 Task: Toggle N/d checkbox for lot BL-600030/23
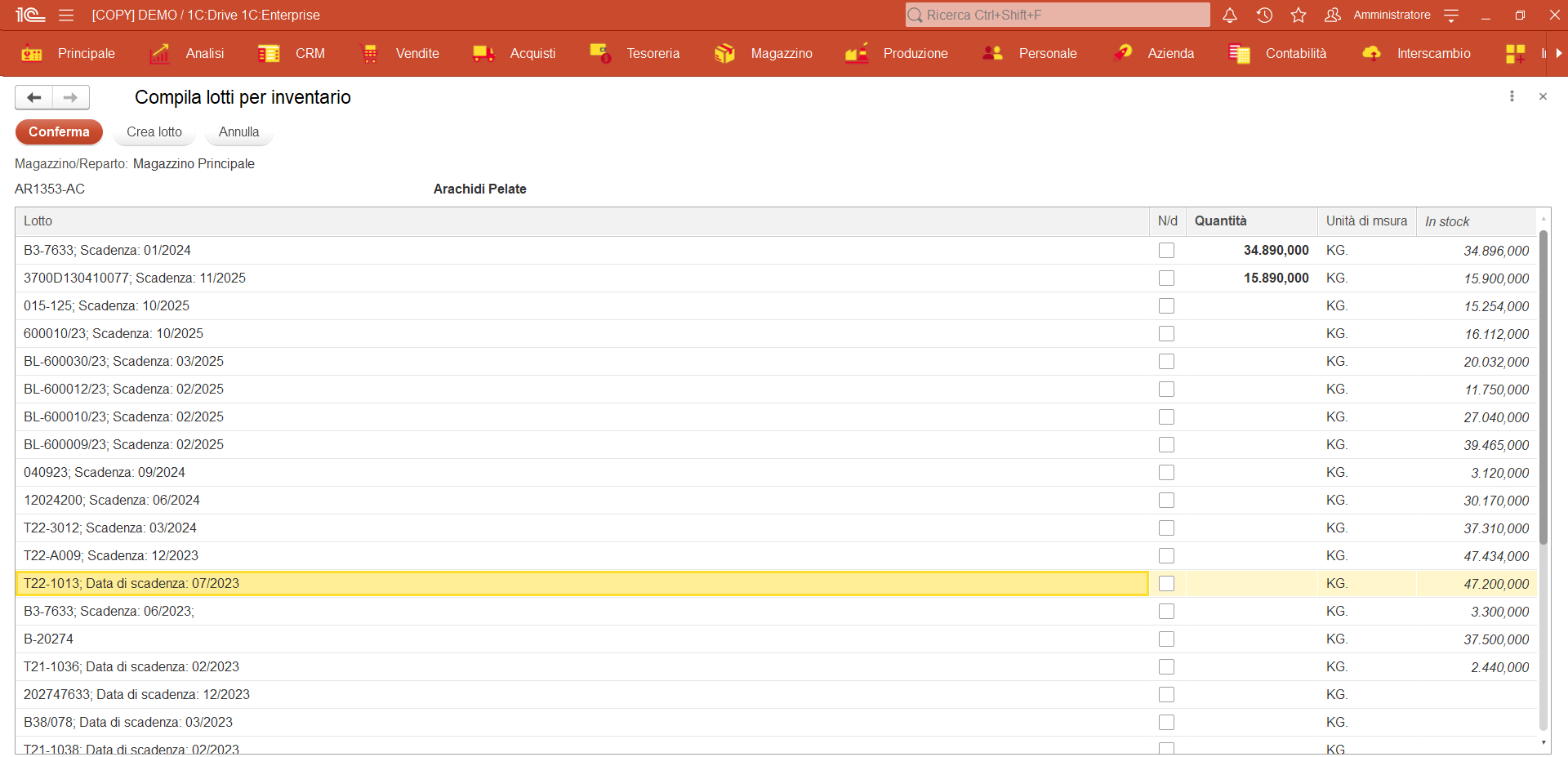pos(1166,362)
